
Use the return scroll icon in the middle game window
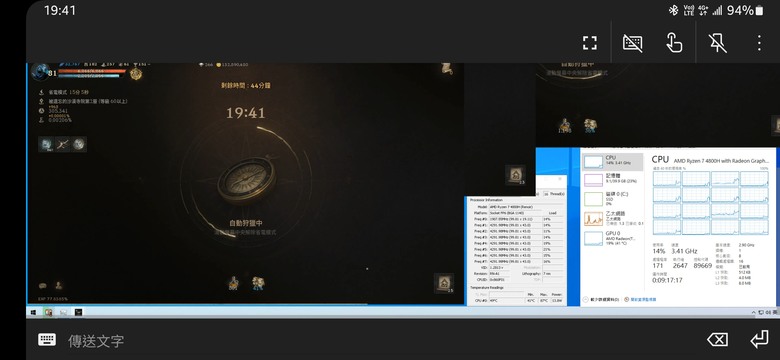[515, 175]
